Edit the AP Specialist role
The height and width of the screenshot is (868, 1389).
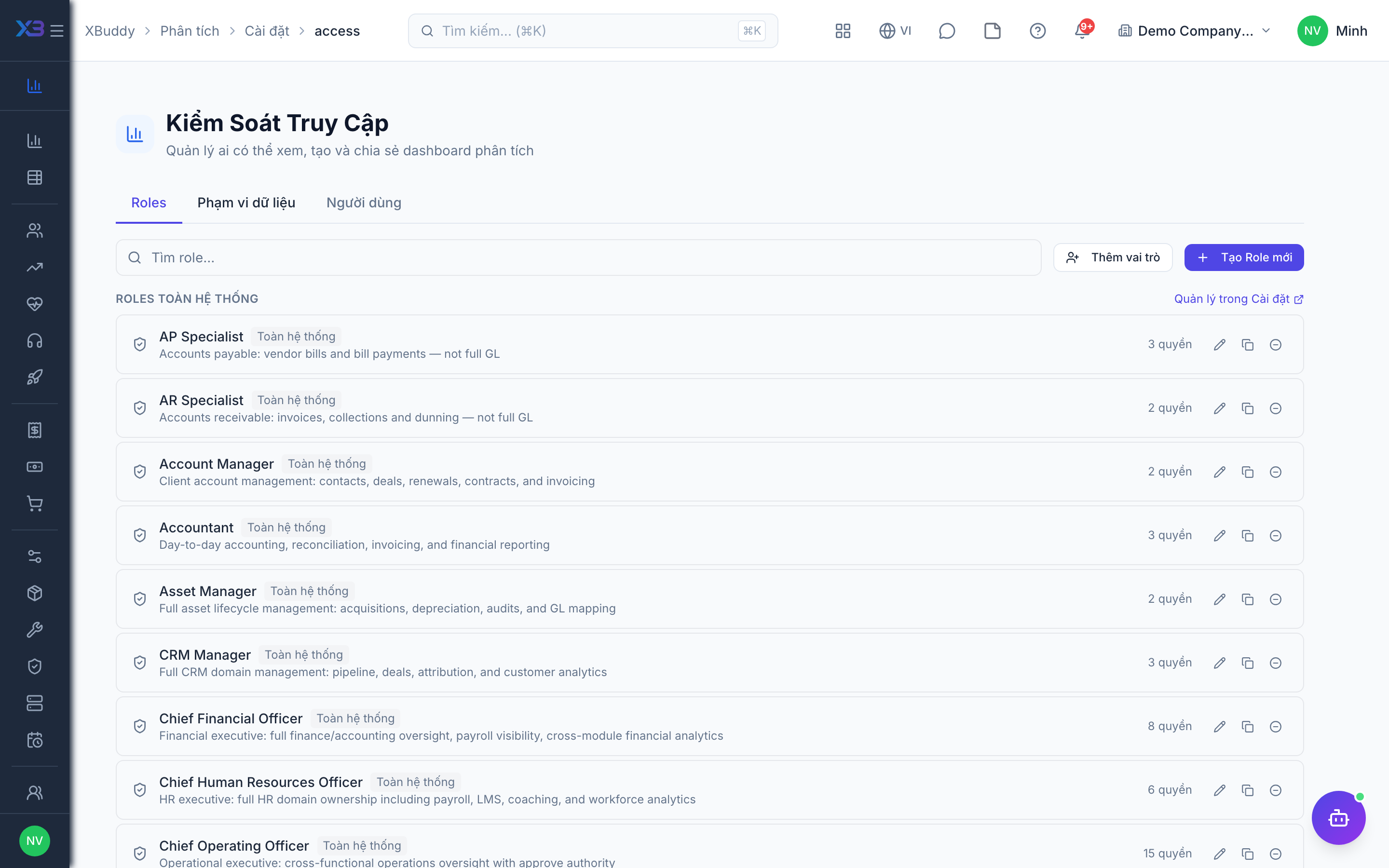click(x=1220, y=344)
